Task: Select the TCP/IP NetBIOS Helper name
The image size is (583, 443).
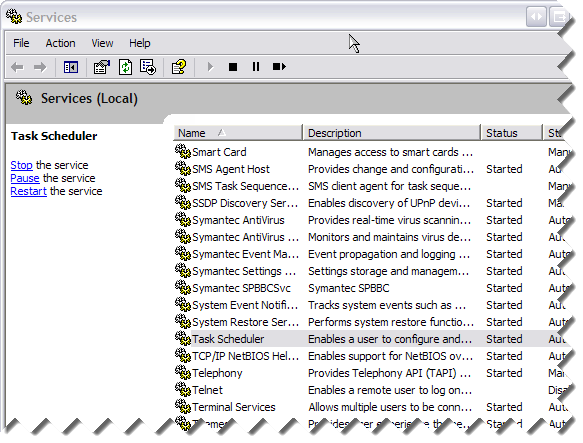Action: coord(245,356)
